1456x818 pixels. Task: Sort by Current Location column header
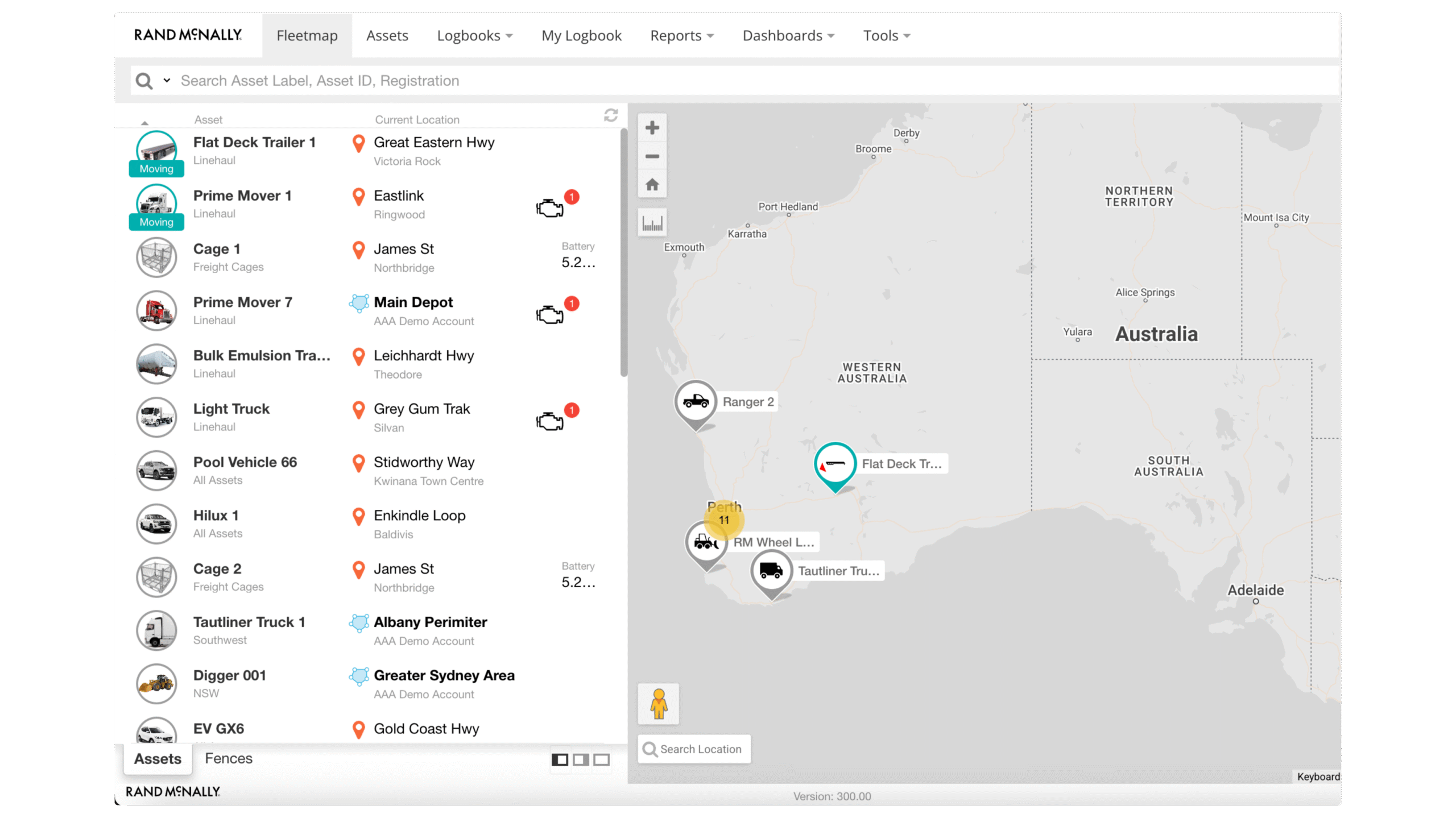click(x=417, y=120)
